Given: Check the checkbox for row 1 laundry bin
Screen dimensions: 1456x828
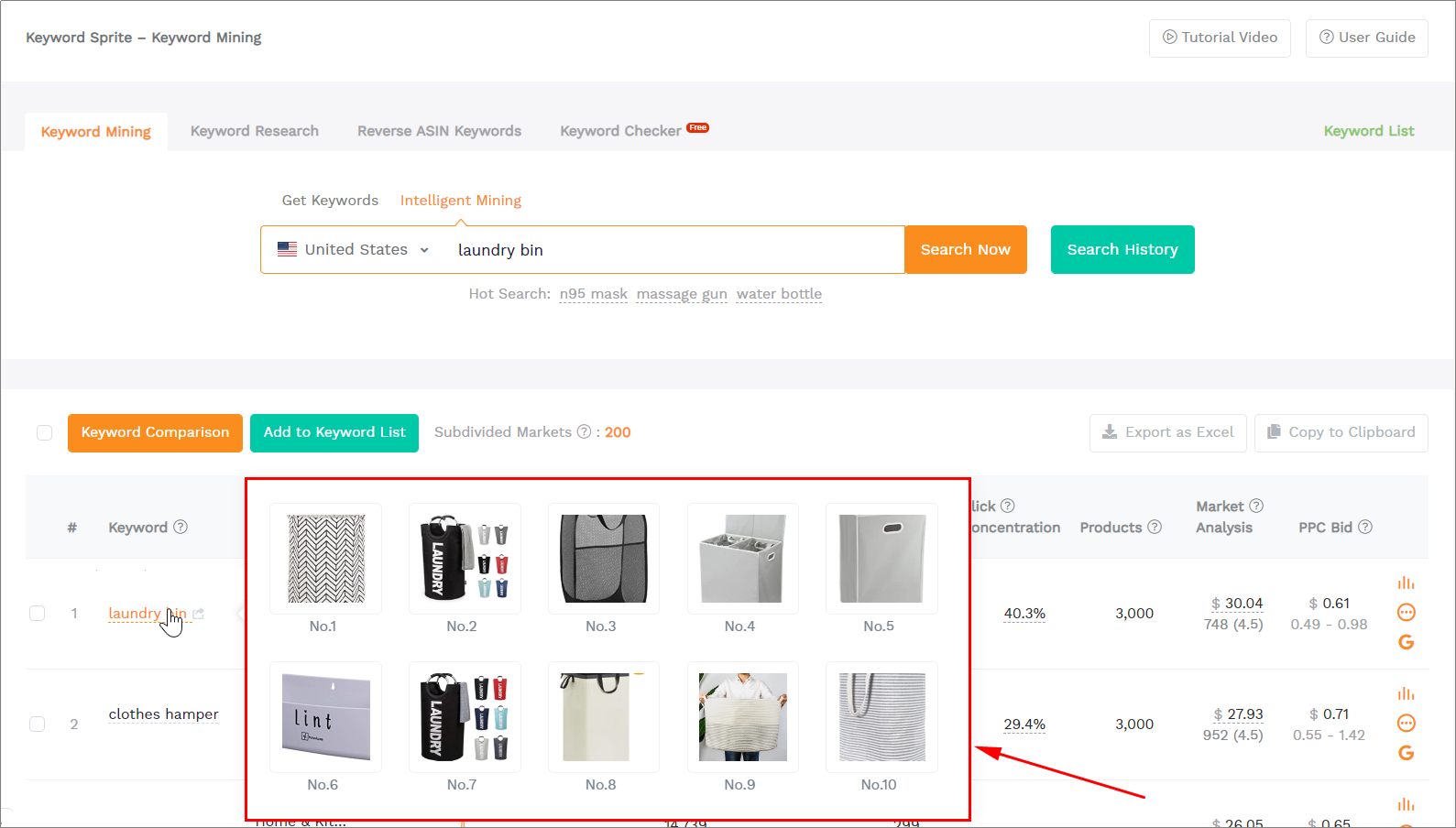Looking at the screenshot, I should (x=38, y=614).
